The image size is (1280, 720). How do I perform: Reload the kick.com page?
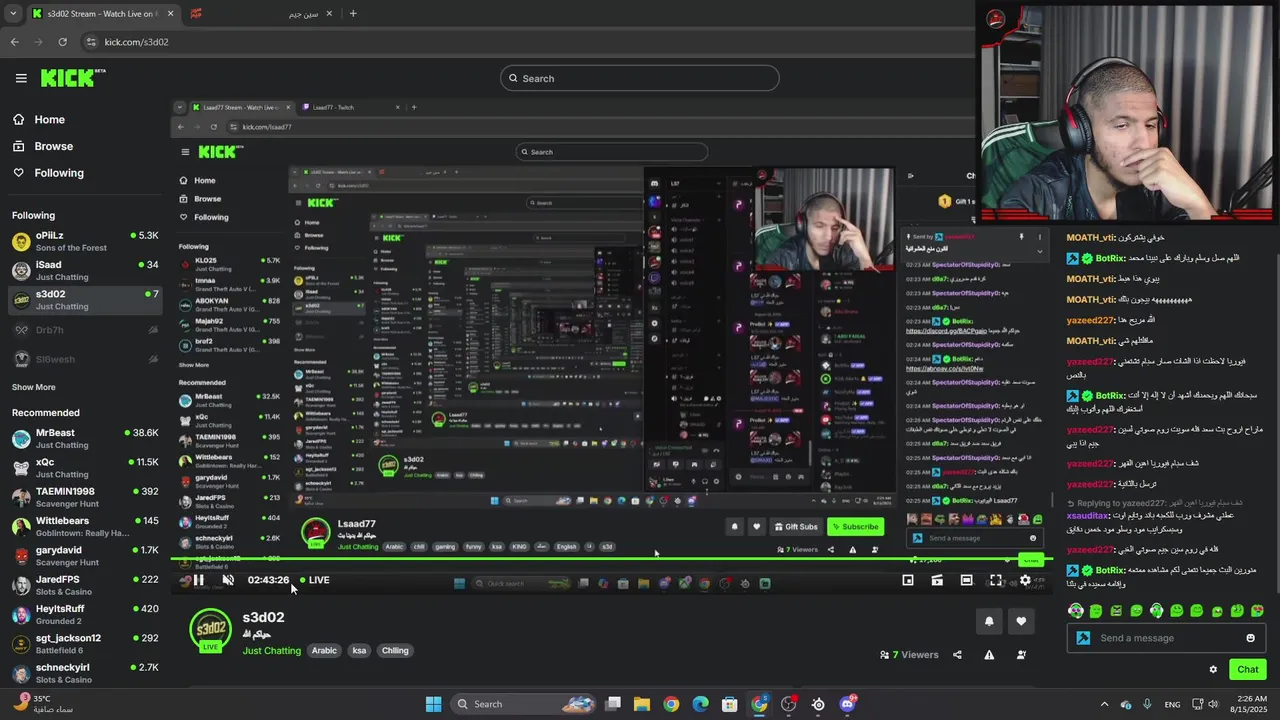[x=62, y=42]
